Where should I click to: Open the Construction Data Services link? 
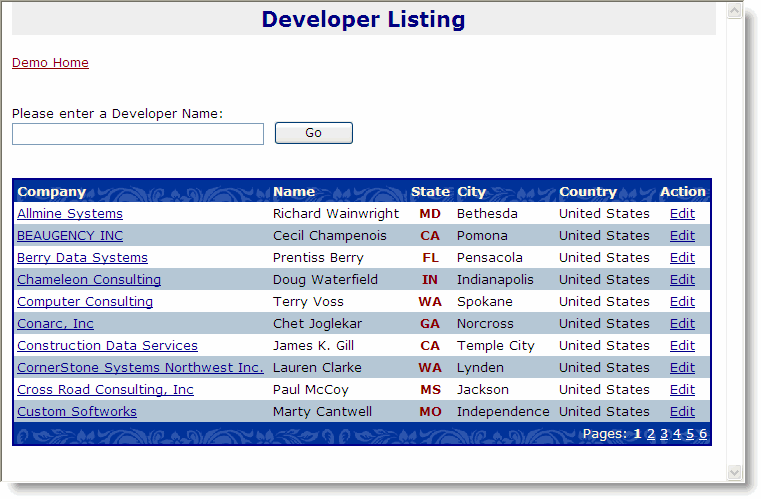pos(107,346)
